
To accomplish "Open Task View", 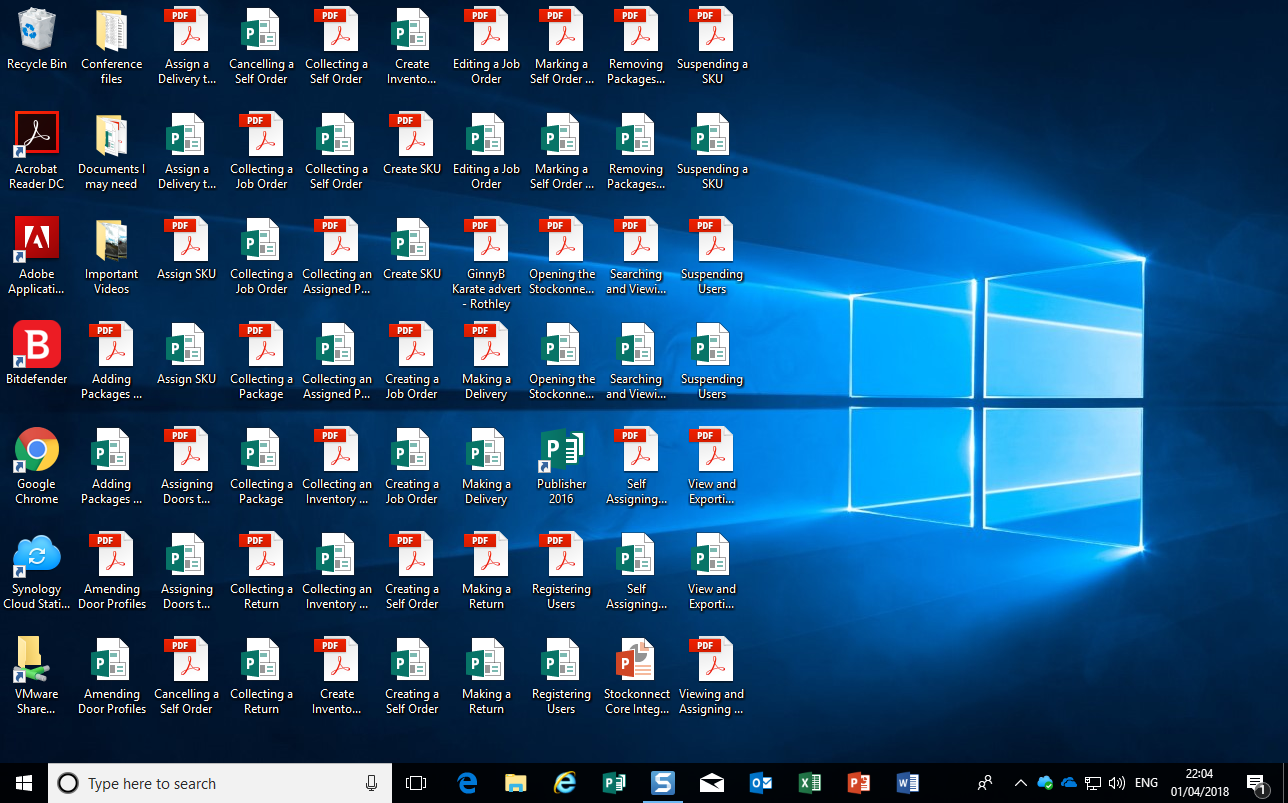I will 416,783.
